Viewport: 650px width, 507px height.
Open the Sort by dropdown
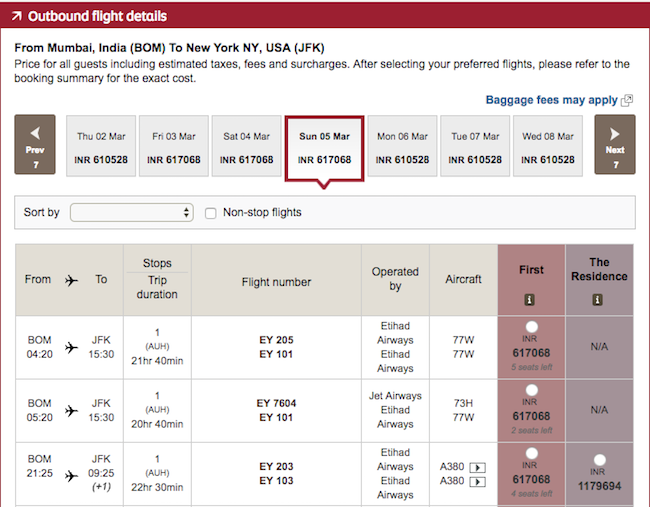pos(131,213)
